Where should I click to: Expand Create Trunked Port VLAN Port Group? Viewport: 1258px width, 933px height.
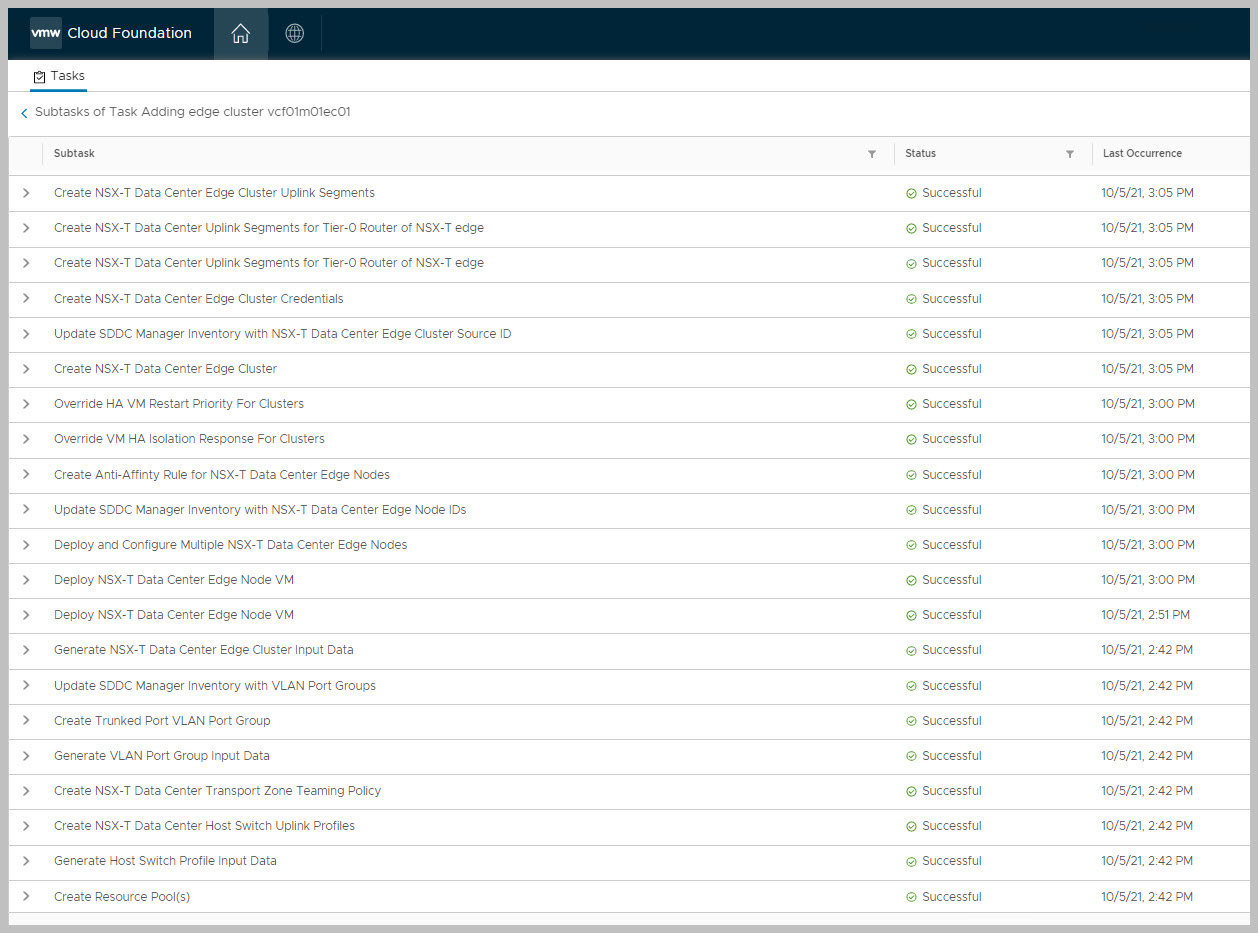26,721
